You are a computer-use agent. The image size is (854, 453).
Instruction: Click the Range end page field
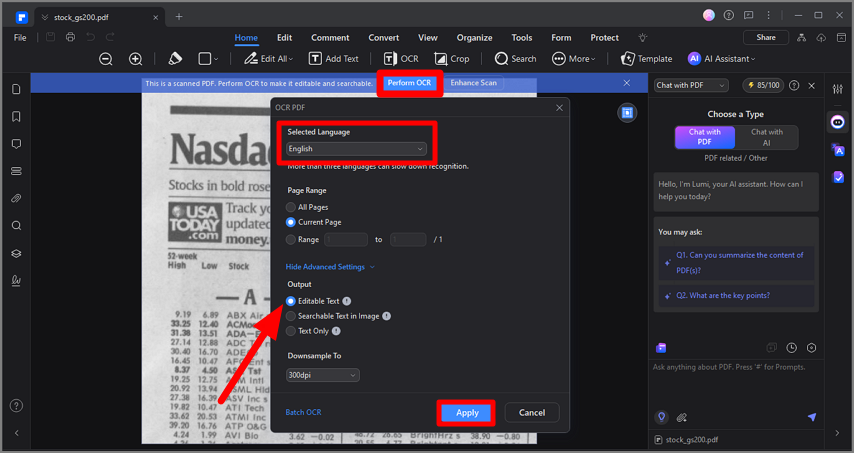point(408,240)
